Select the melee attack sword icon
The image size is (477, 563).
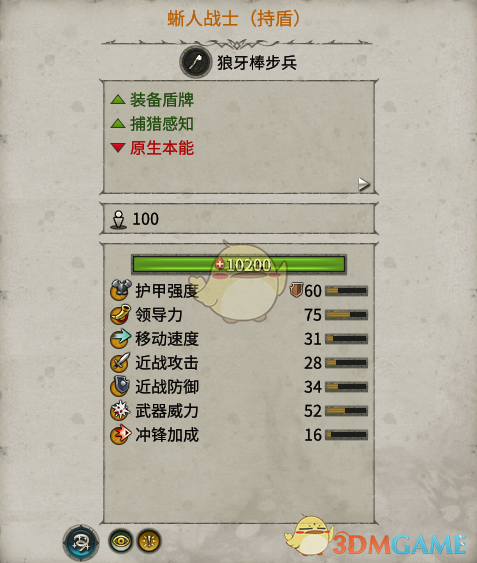pos(120,363)
